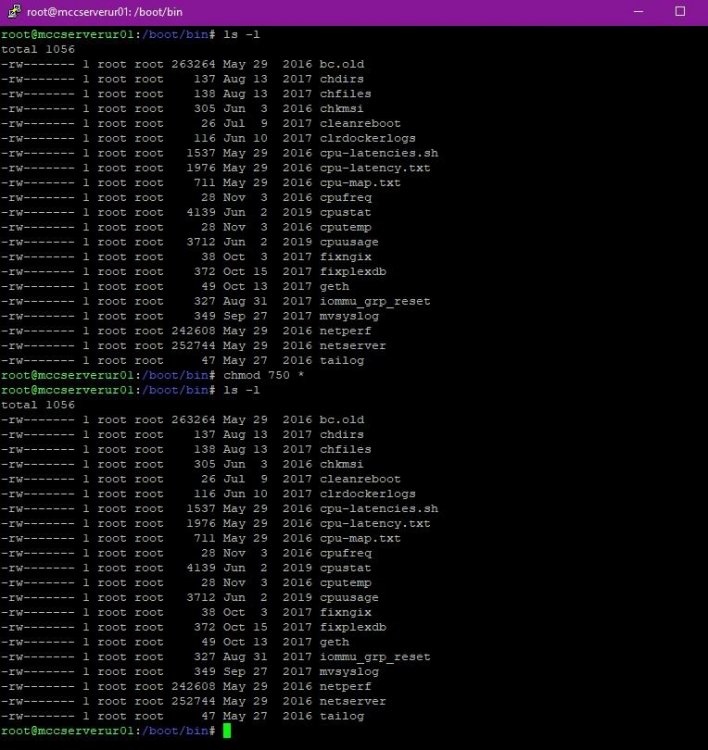Select cpufreq in the listing after chmod
The height and width of the screenshot is (750, 708).
[x=345, y=553]
